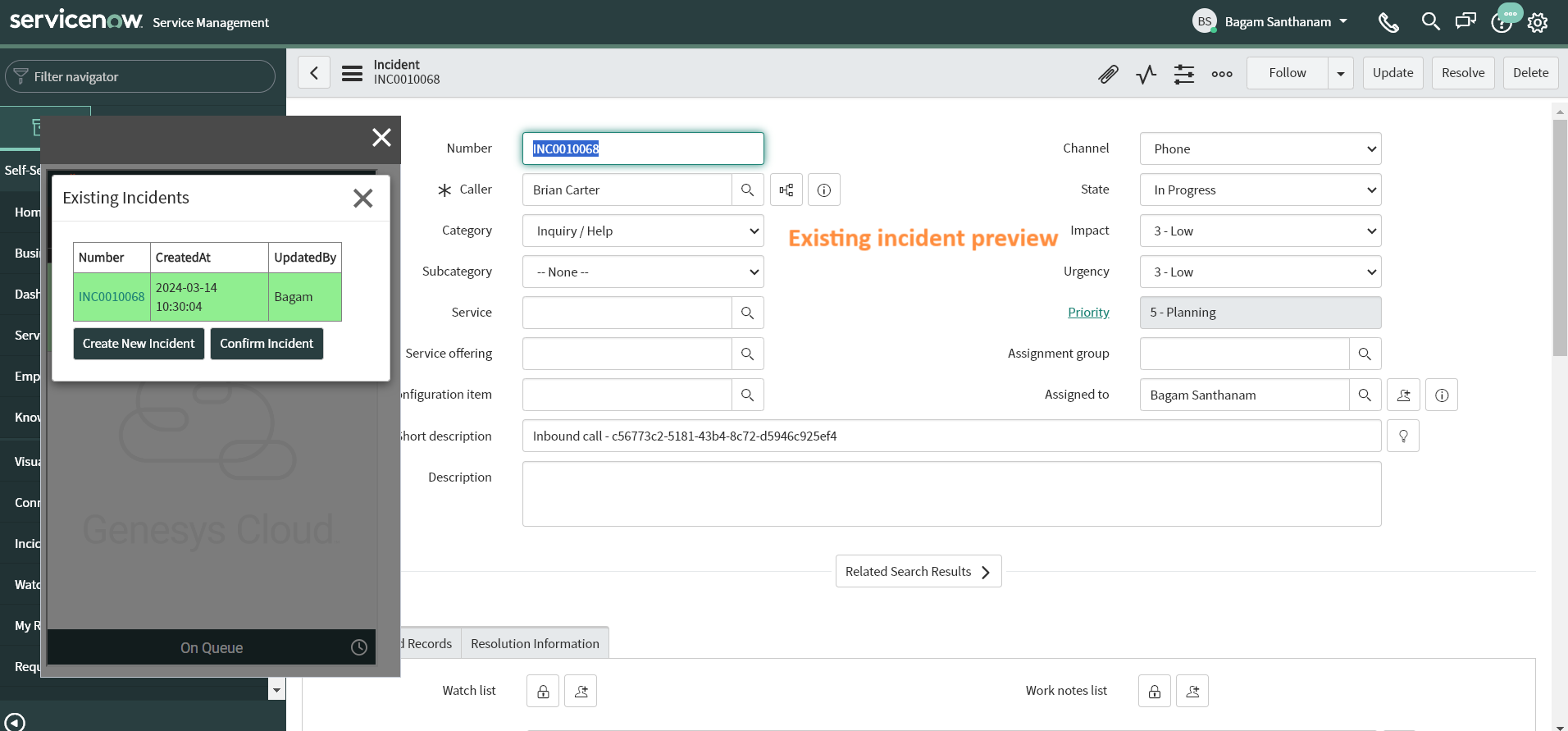
Task: Look up Service offering search icon
Action: 747,354
